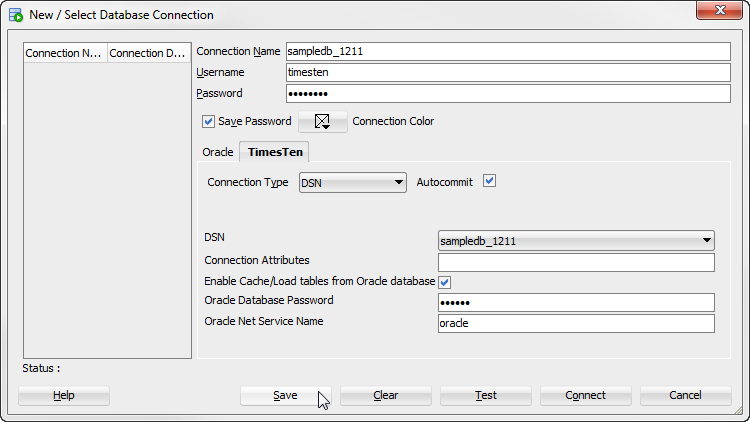Click the Connection Attributes input field
This screenshot has height=422, width=750.
point(576,262)
